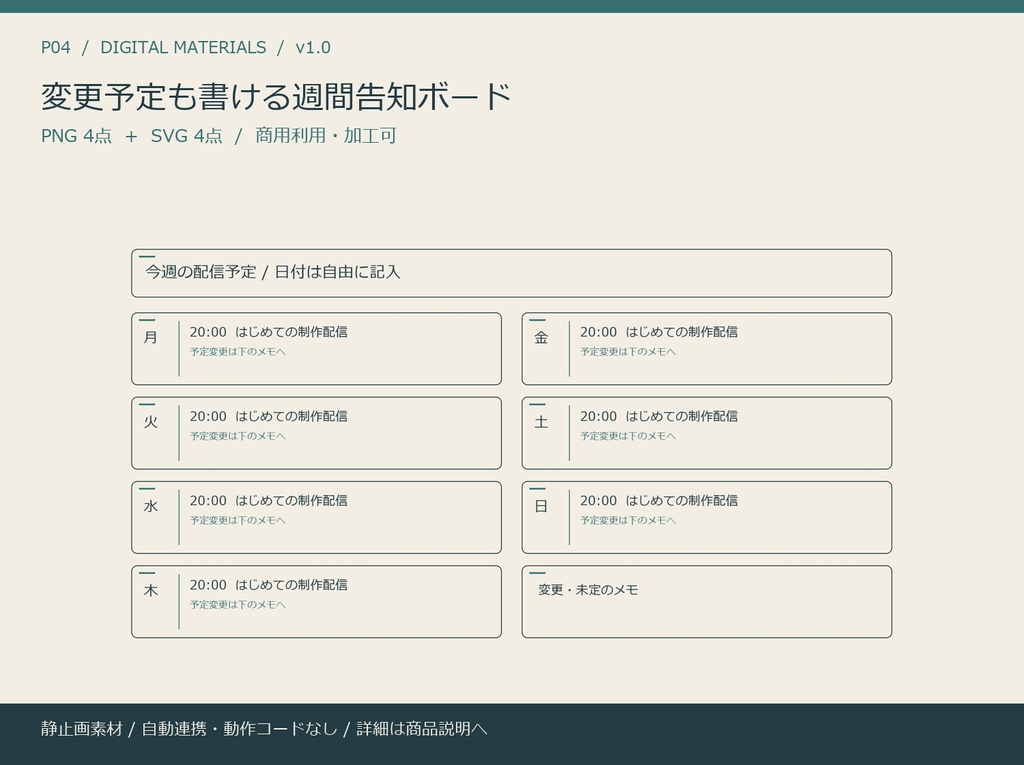Select the 20:00 はじめての制作配信 entry in 水 card
Screen dimensions: 1024x765
268,500
